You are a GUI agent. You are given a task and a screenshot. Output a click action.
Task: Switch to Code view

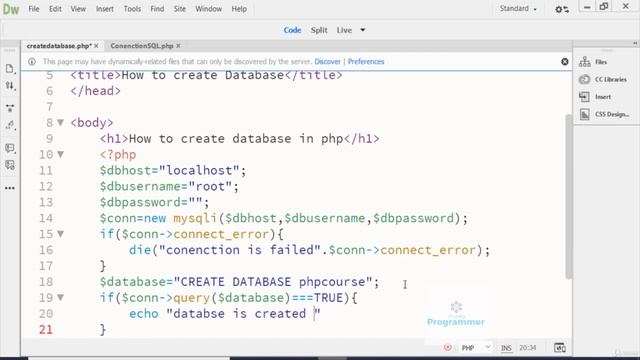[292, 30]
